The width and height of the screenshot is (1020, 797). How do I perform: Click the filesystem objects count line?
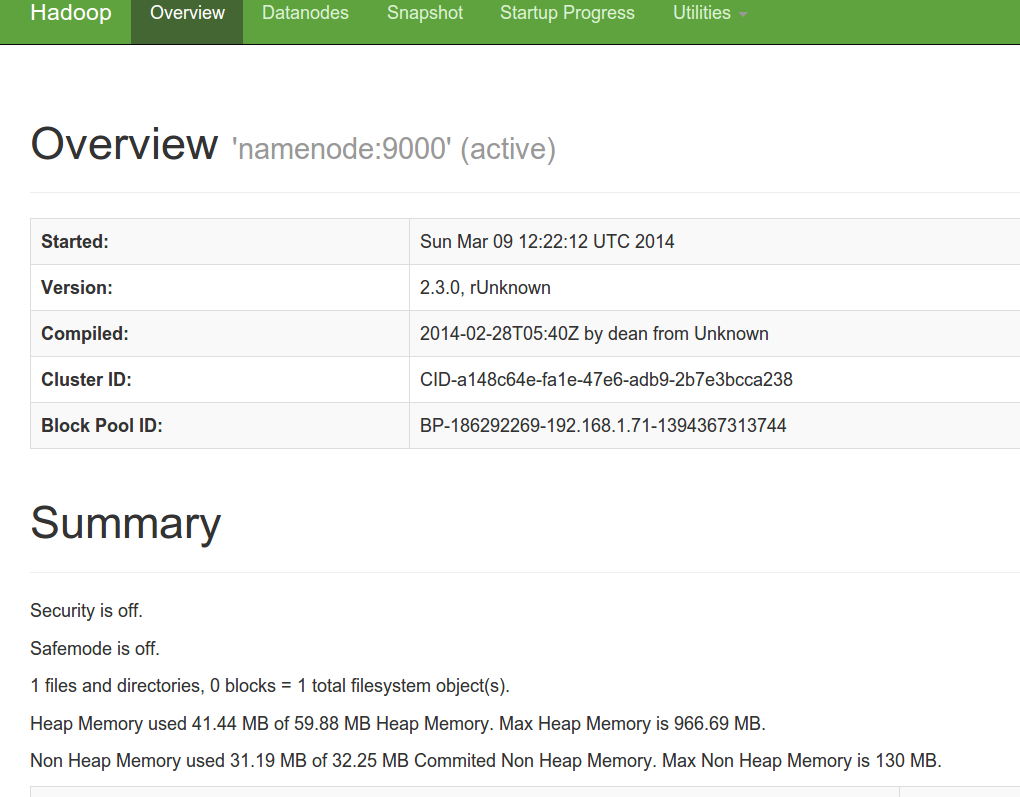coord(270,686)
